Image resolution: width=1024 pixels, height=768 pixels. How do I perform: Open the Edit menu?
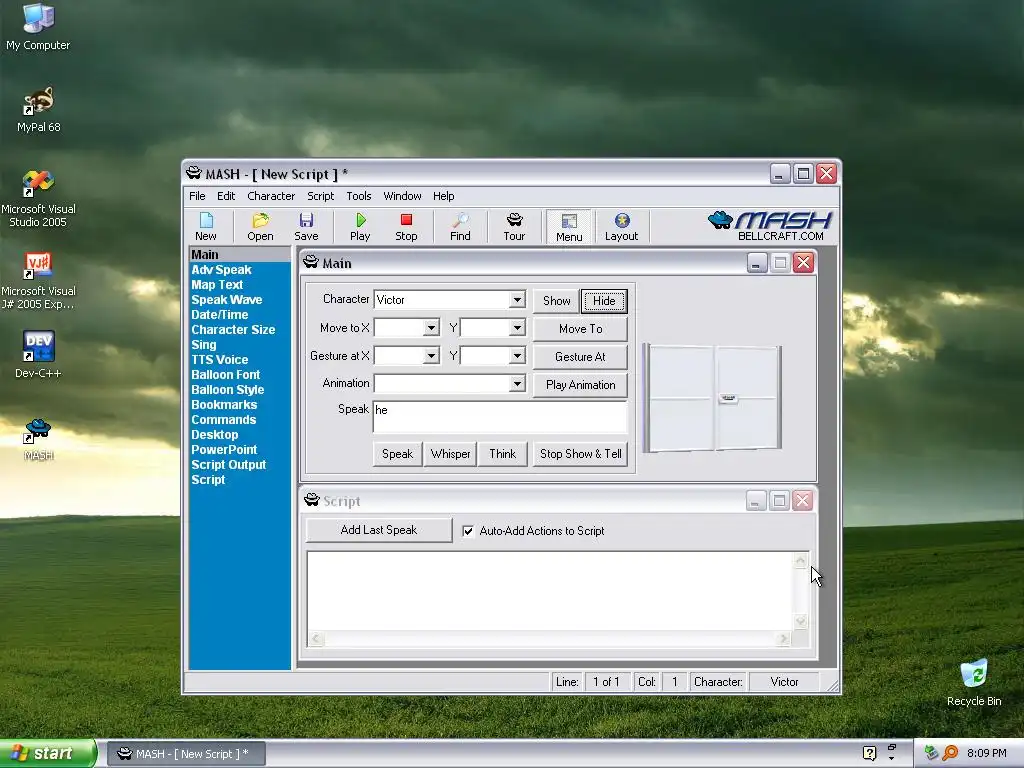(226, 196)
